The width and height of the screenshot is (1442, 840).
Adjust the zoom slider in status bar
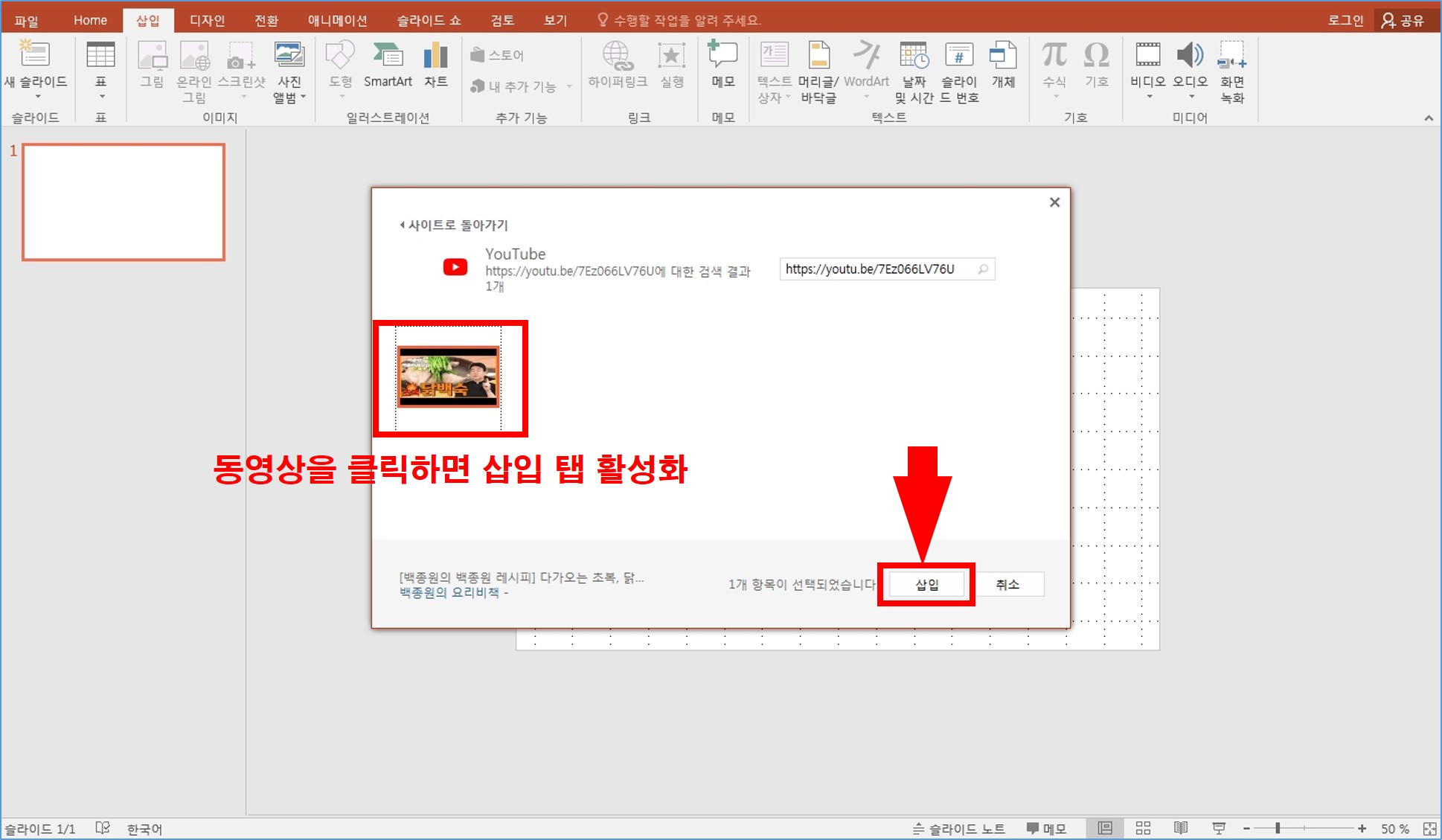(x=1278, y=828)
